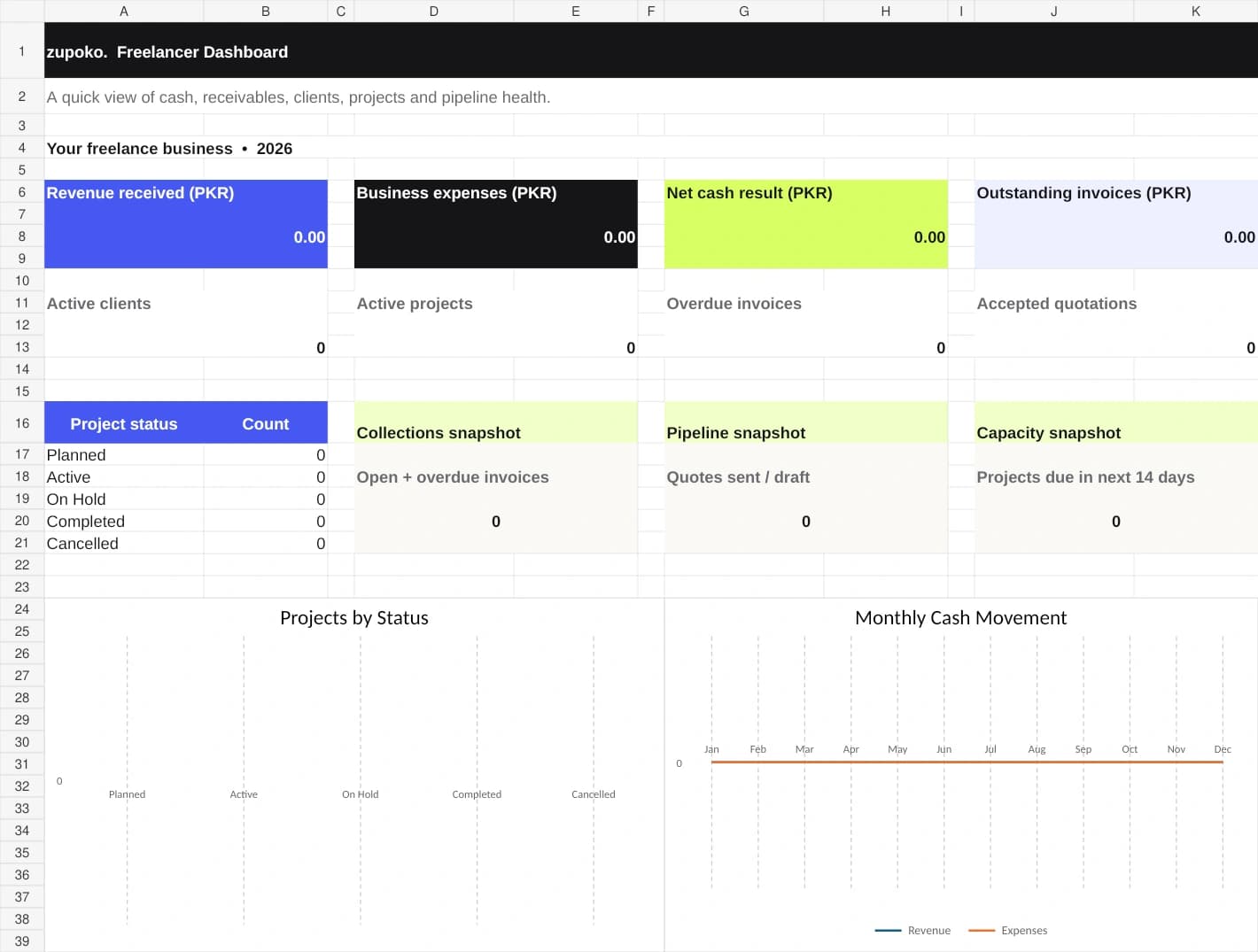Click the 'Open + overdue invoices' label
Viewport: 1258px width, 952px height.
[x=453, y=477]
